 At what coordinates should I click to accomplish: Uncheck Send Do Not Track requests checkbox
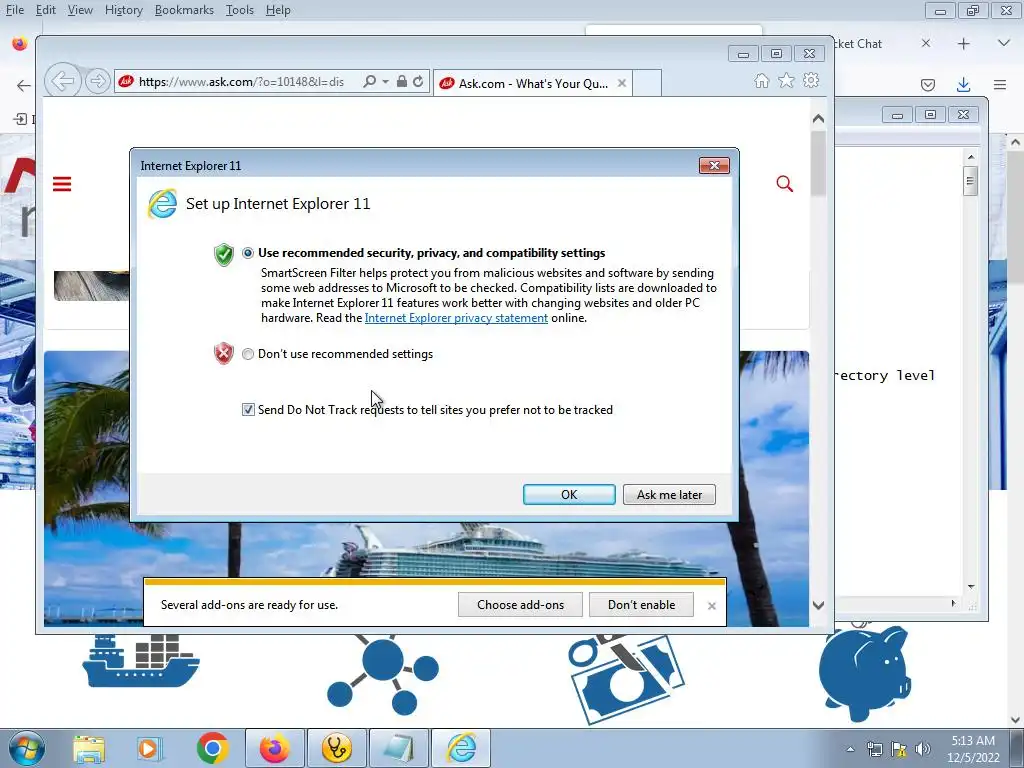click(x=248, y=409)
